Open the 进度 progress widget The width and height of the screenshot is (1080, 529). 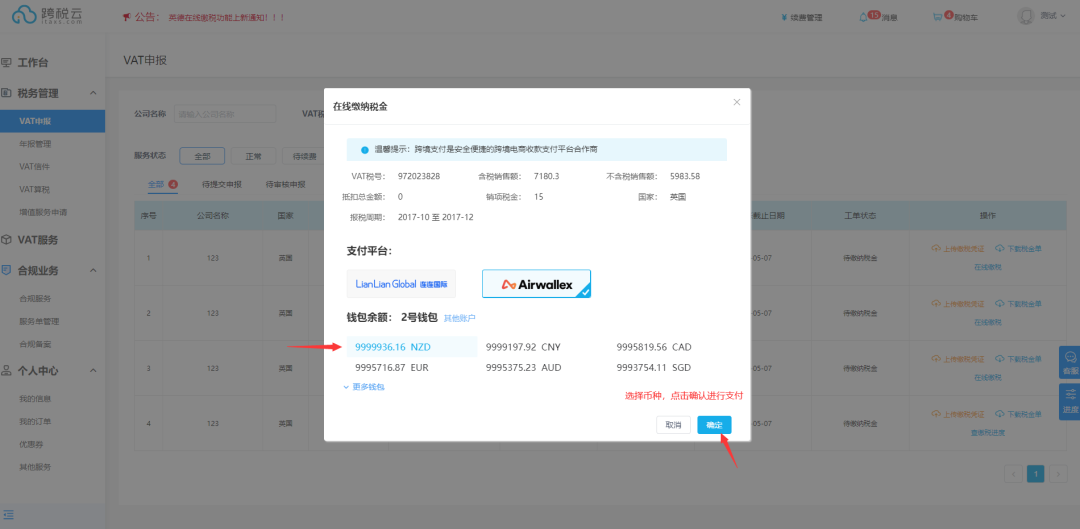[1070, 402]
